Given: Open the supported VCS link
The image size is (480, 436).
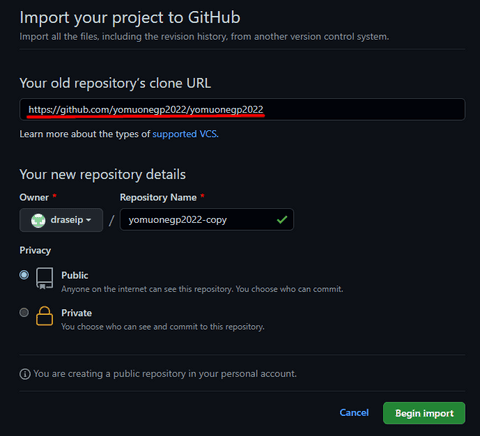Looking at the screenshot, I should [x=185, y=134].
